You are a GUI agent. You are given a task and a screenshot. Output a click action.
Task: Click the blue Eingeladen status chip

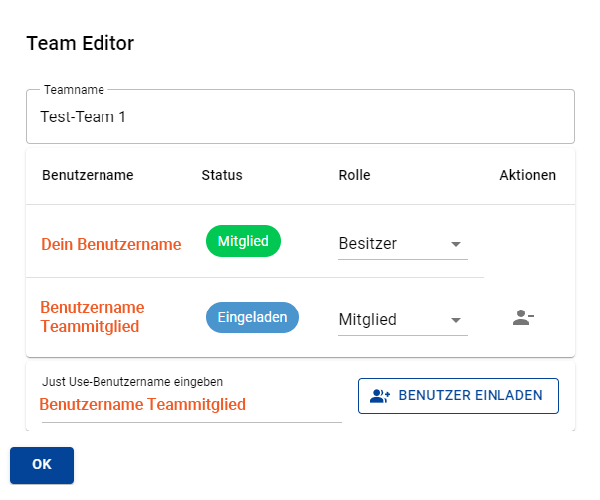click(252, 317)
